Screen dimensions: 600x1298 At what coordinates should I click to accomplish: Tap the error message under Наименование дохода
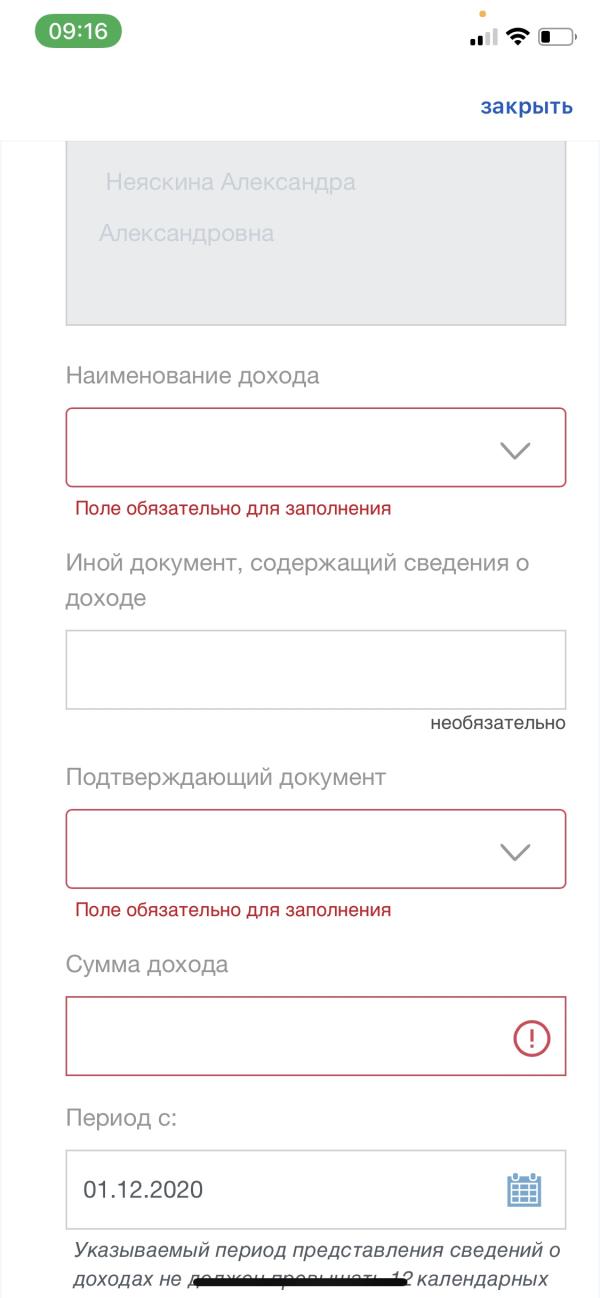coord(232,508)
